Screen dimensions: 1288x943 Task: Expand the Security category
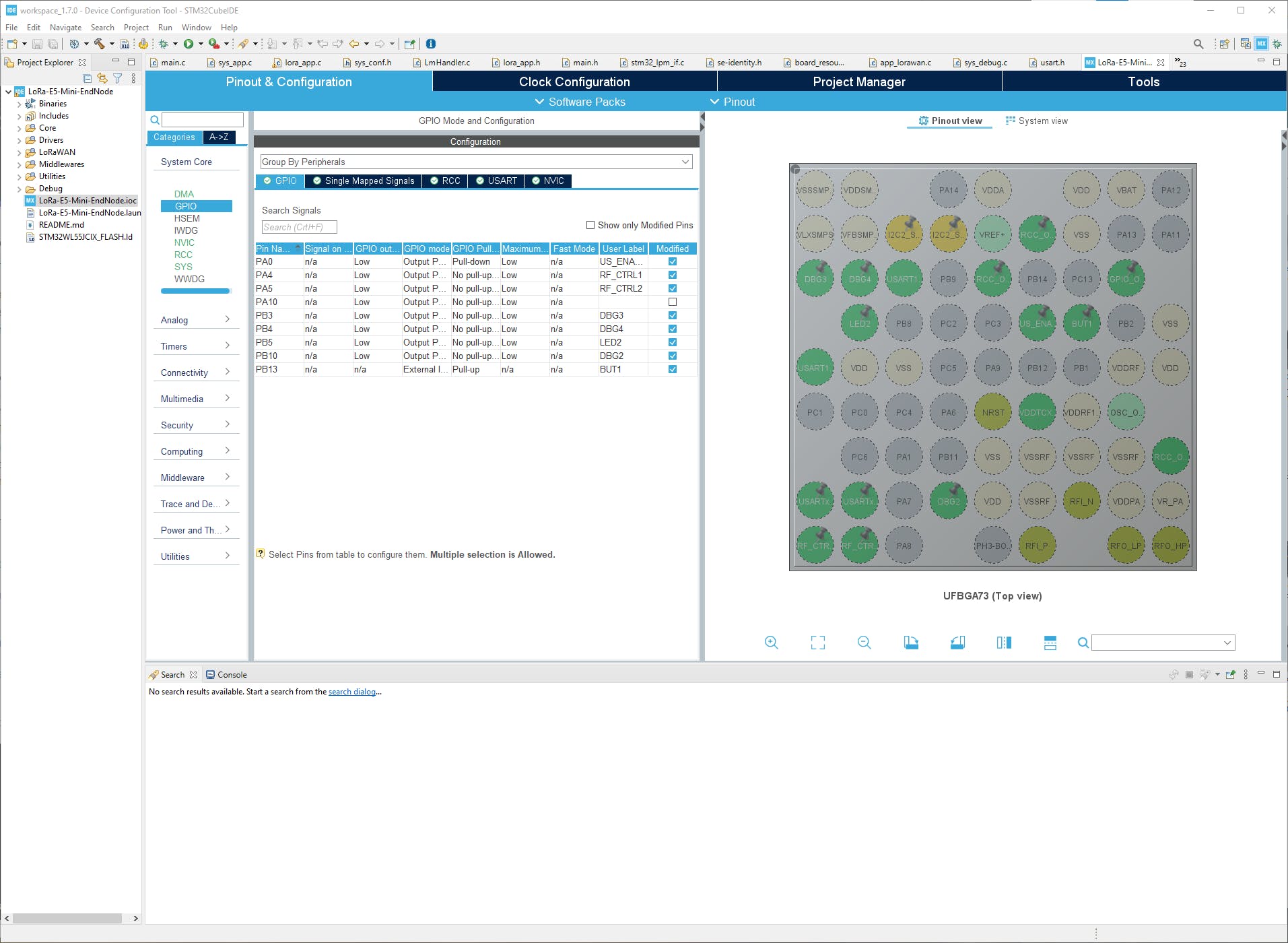(x=196, y=425)
